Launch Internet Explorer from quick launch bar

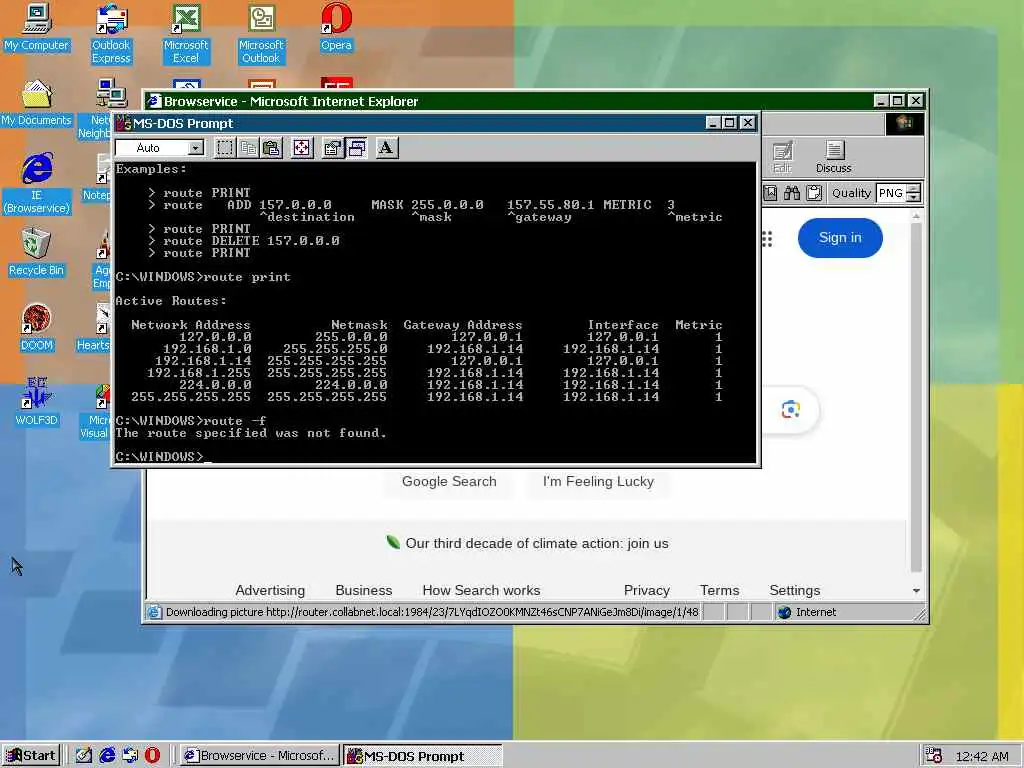tap(107, 756)
